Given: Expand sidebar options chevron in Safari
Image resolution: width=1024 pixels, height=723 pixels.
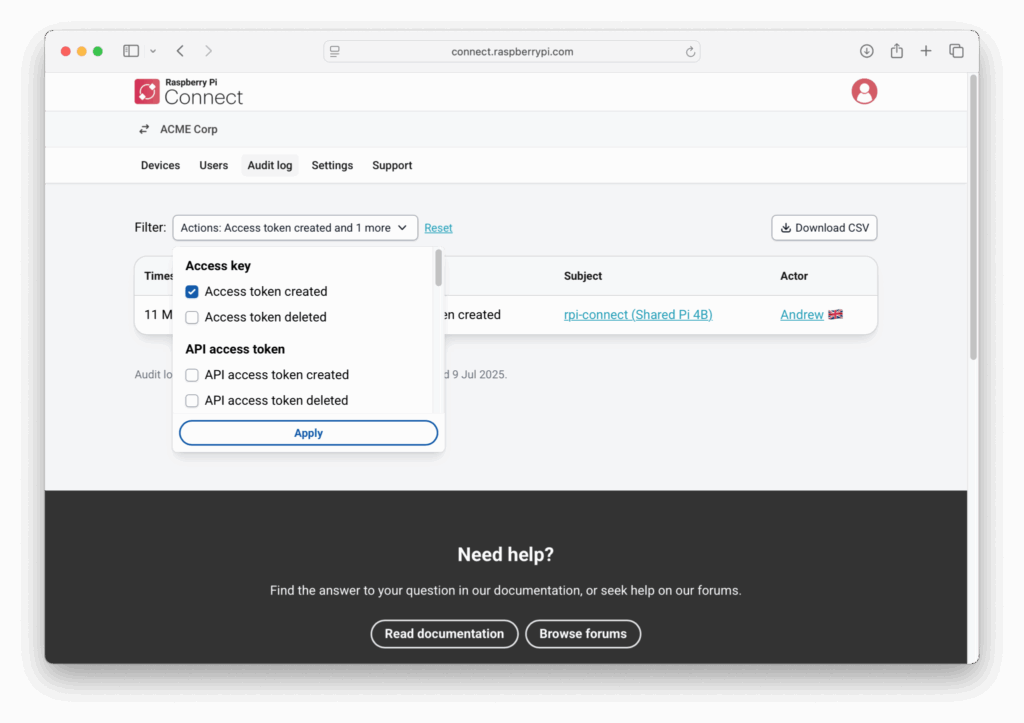Looking at the screenshot, I should pos(153,51).
